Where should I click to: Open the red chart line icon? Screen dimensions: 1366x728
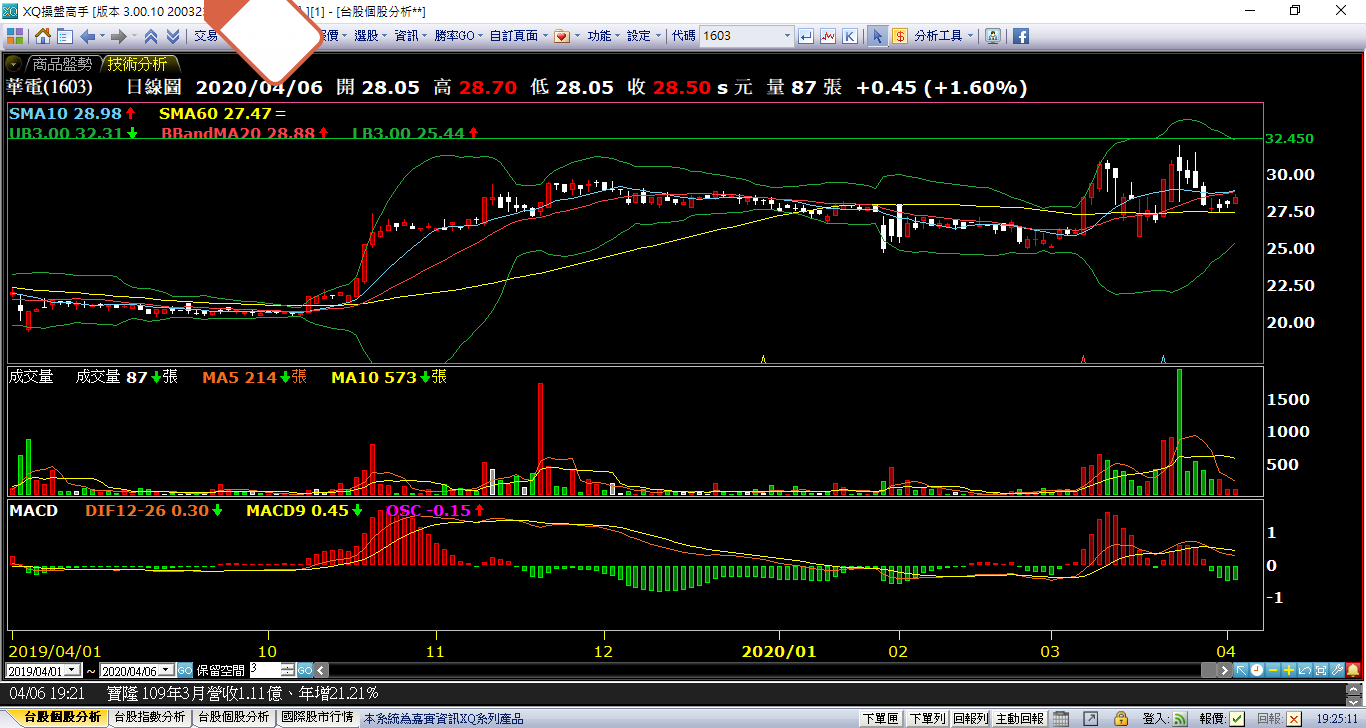(828, 36)
